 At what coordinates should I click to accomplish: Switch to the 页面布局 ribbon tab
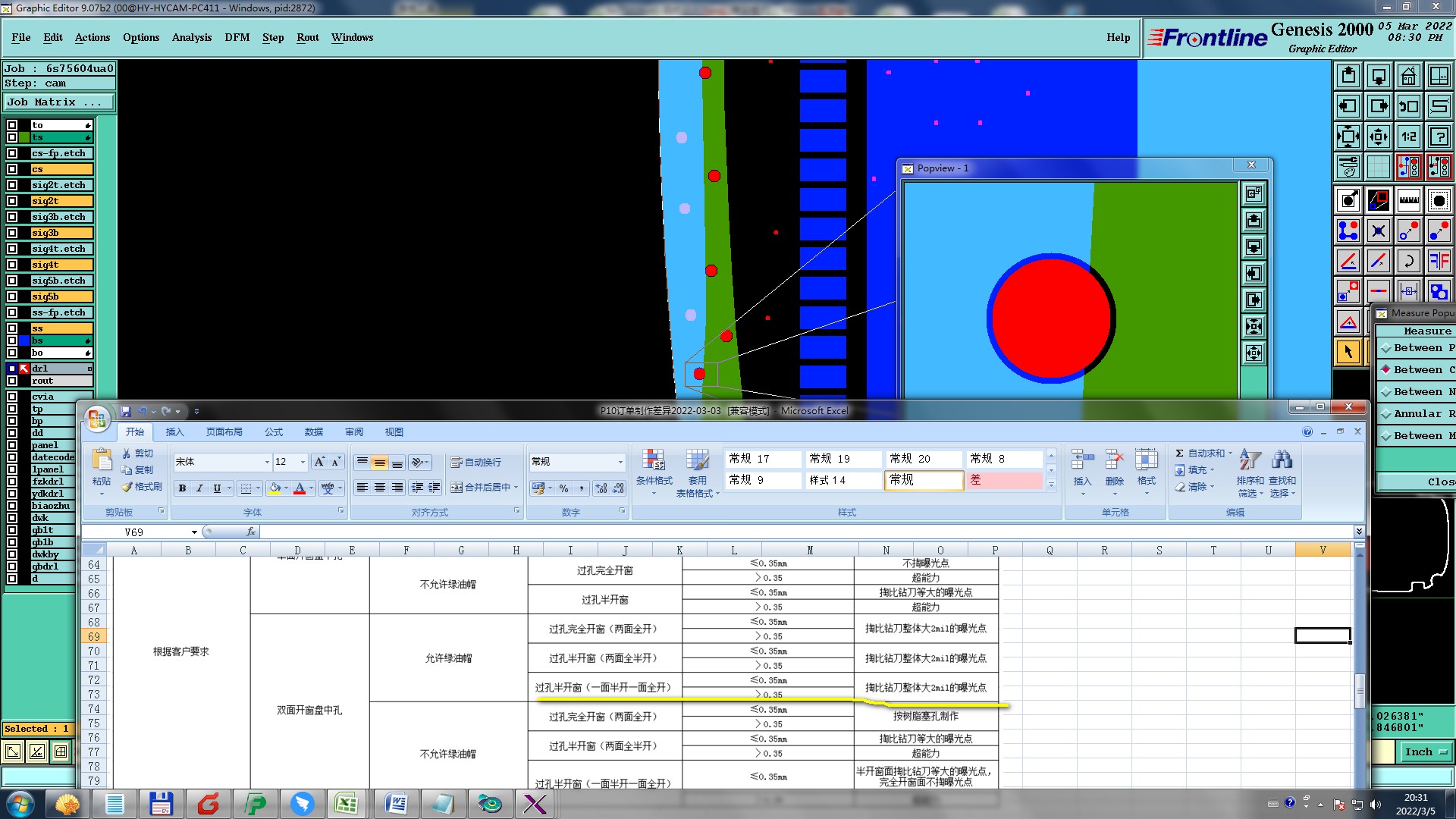point(224,431)
